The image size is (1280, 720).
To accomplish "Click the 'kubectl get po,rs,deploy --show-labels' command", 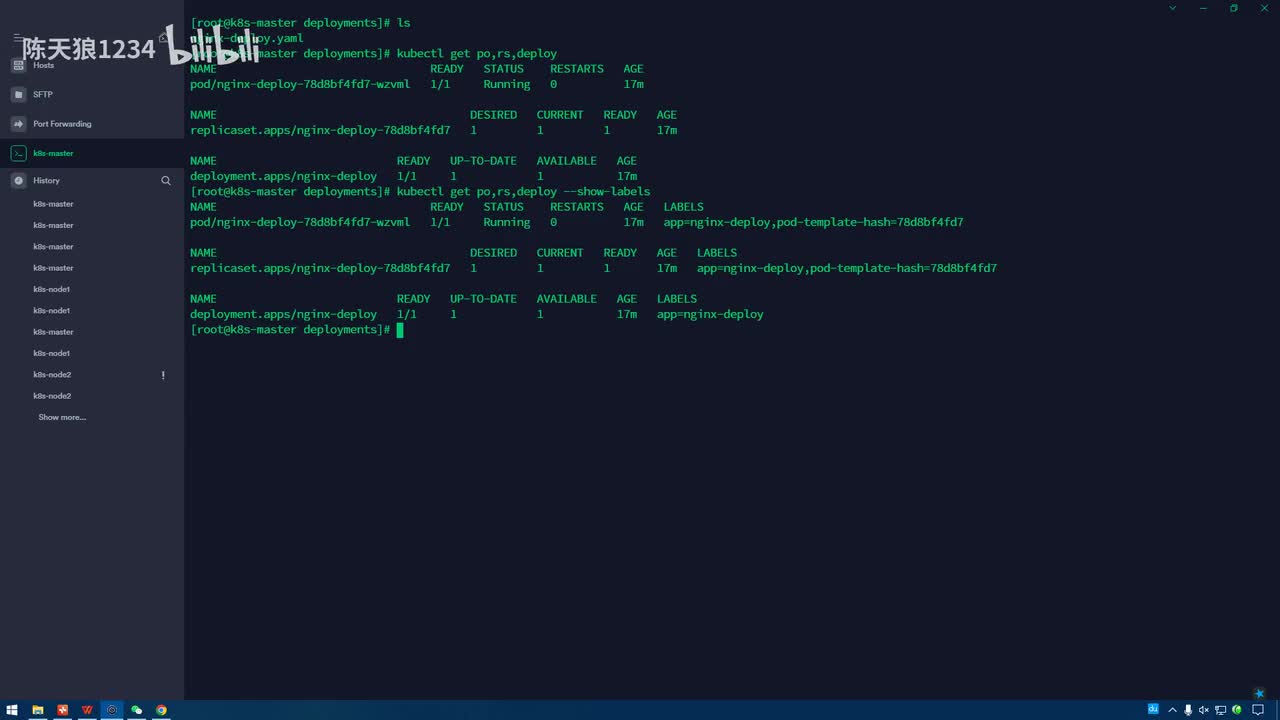I will point(523,192).
